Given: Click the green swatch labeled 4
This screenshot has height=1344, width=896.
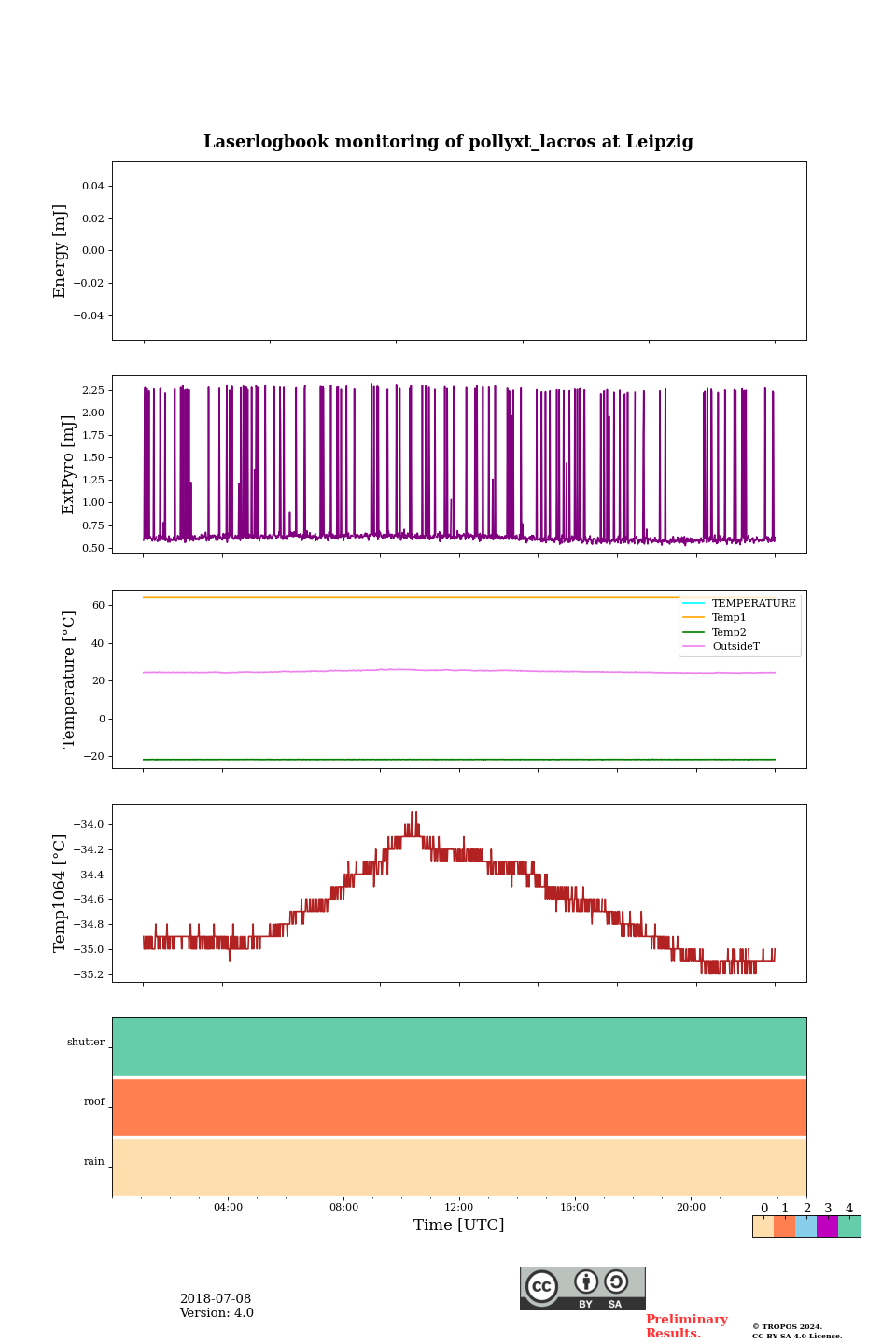Looking at the screenshot, I should coord(849,1226).
